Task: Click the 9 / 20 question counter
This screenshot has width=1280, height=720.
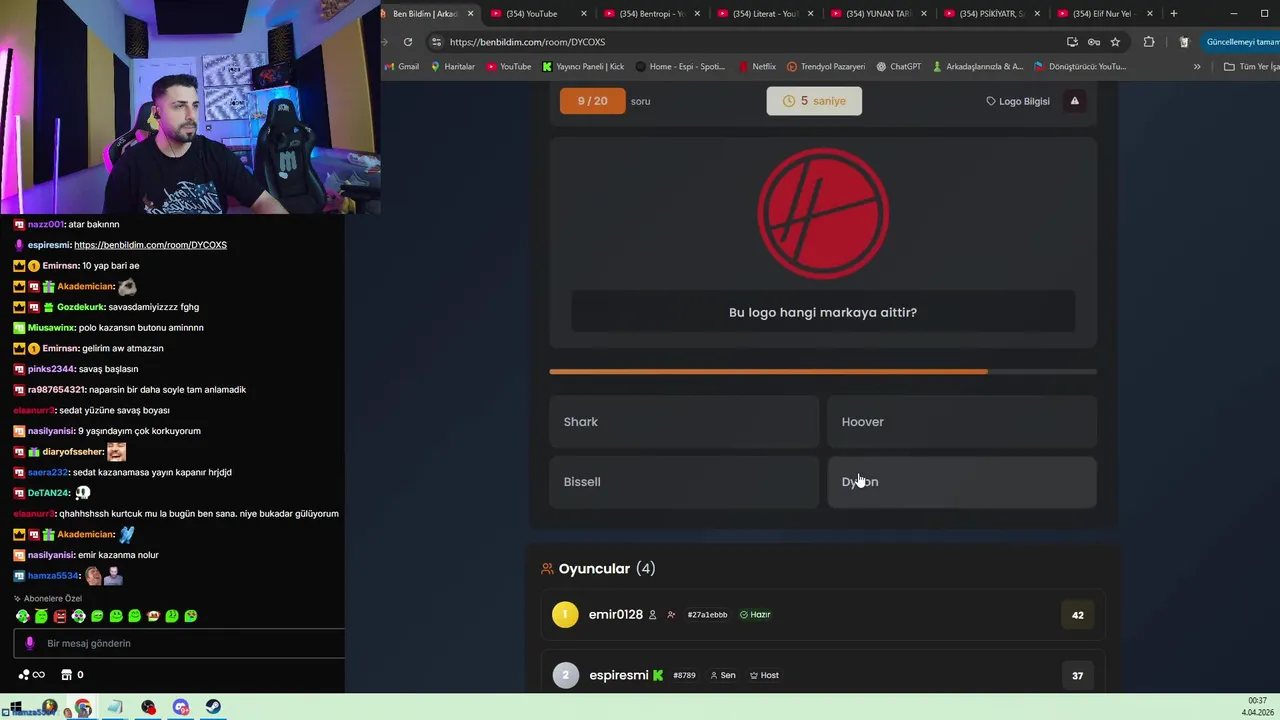Action: (x=592, y=101)
